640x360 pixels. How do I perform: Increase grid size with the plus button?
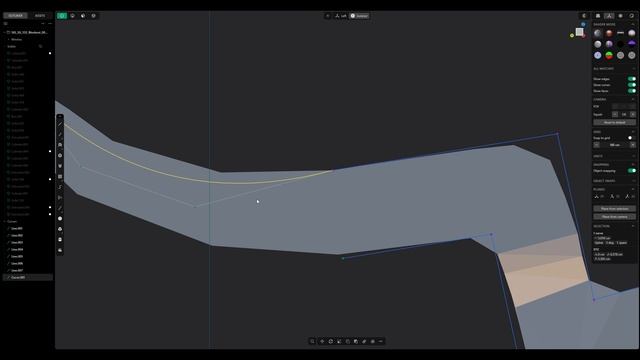(x=633, y=145)
